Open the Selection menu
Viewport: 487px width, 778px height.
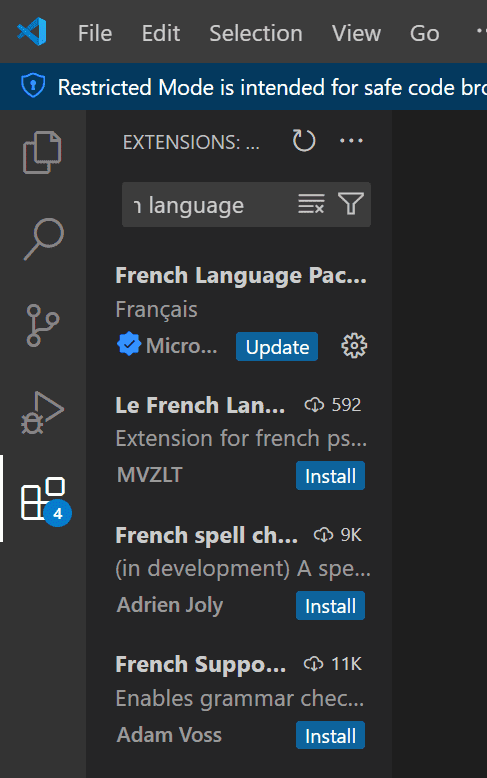[x=256, y=33]
